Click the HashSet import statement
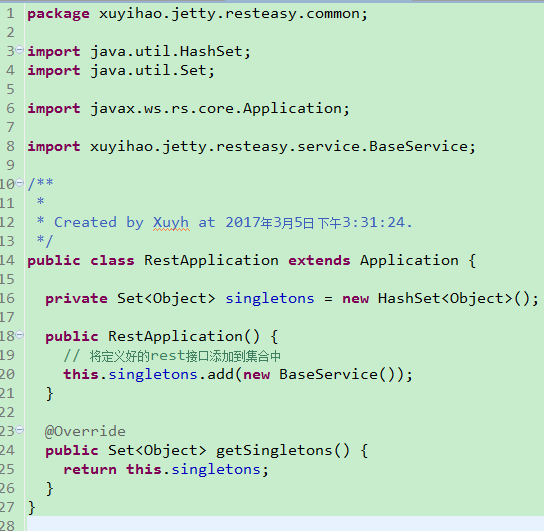Viewport: 544px width, 531px height. (x=139, y=52)
